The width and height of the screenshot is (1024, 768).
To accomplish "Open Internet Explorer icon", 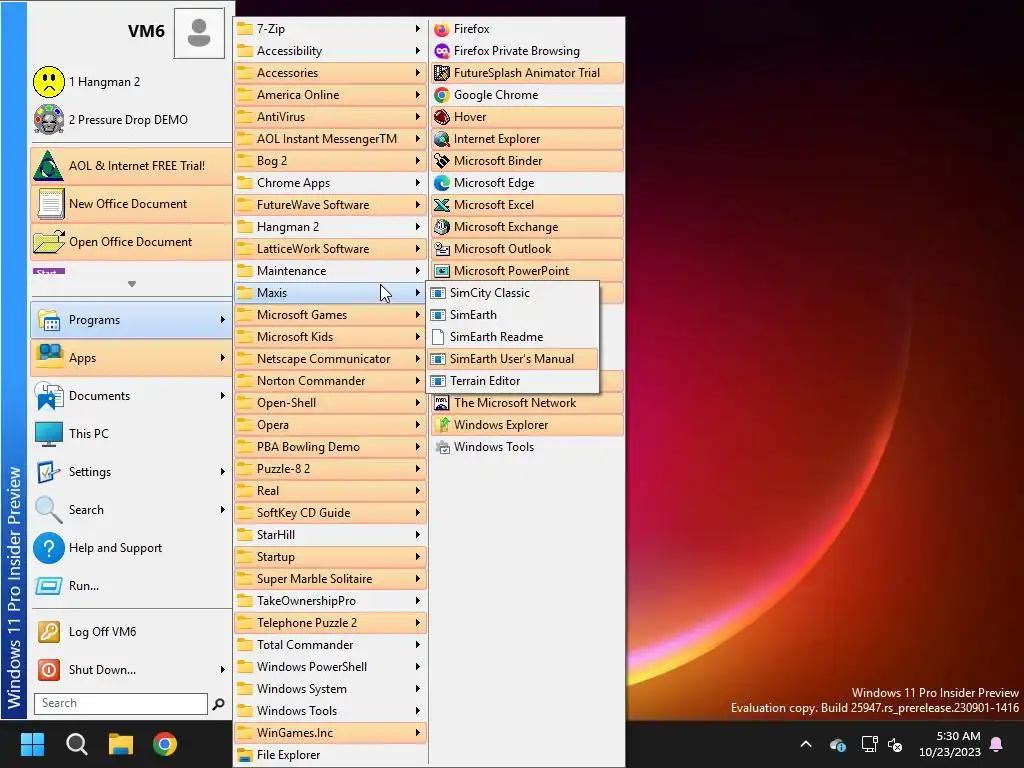I will [442, 139].
